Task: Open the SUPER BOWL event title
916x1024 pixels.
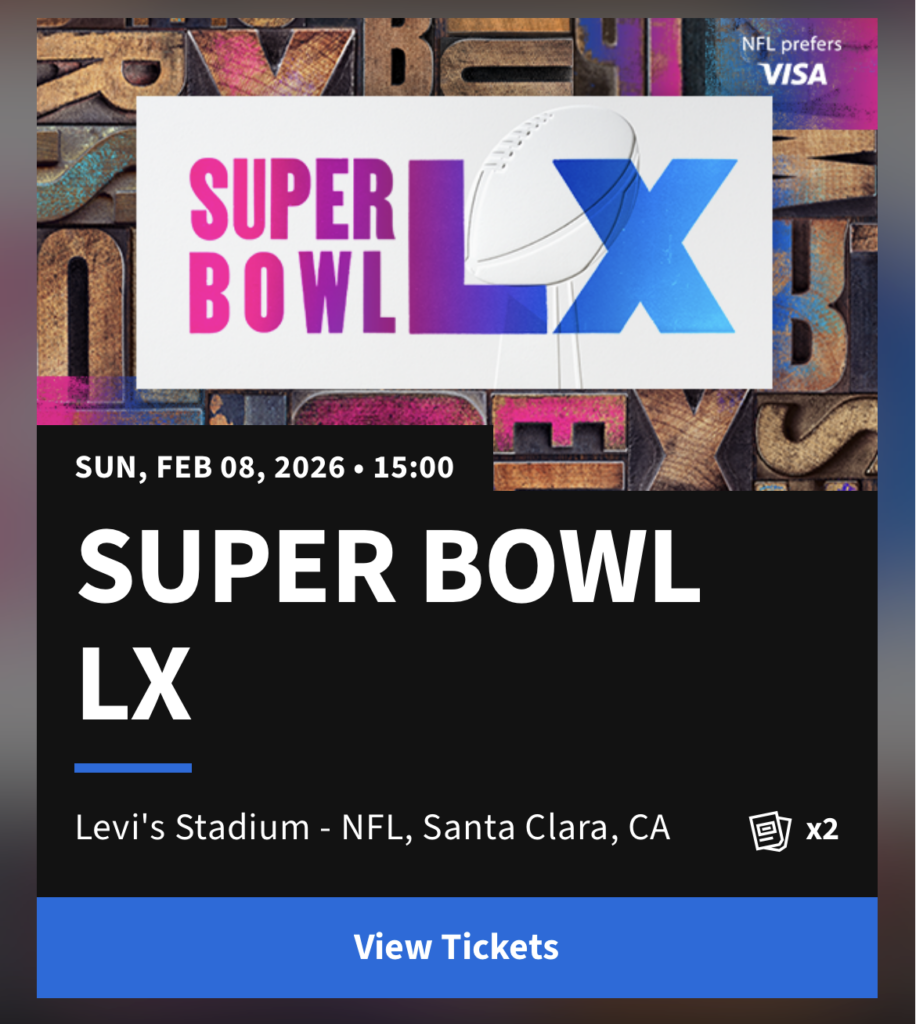Action: (388, 565)
